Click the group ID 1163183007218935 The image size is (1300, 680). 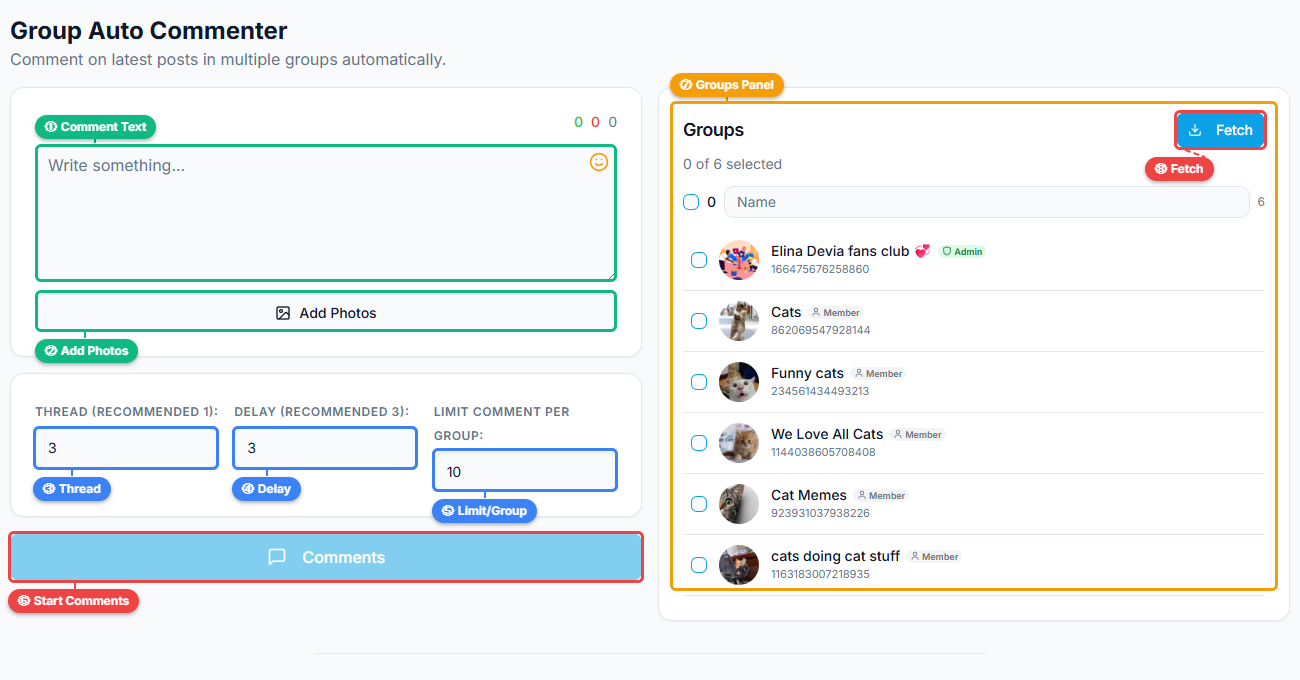[x=820, y=574]
